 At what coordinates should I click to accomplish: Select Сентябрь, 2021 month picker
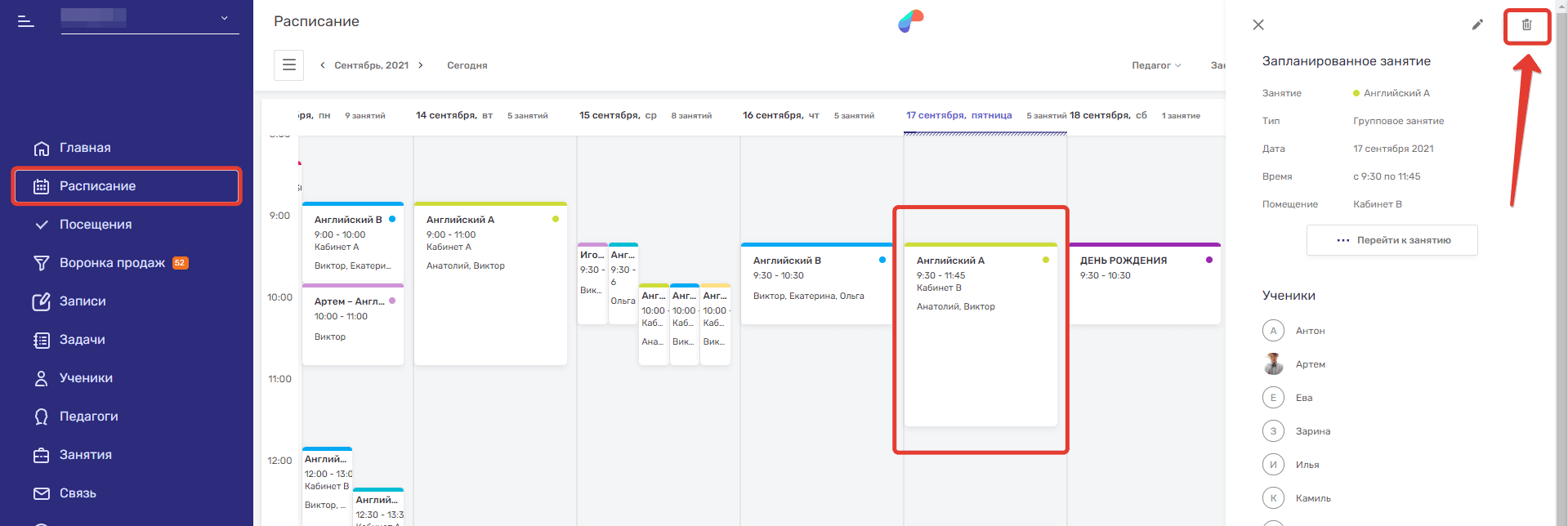click(371, 65)
